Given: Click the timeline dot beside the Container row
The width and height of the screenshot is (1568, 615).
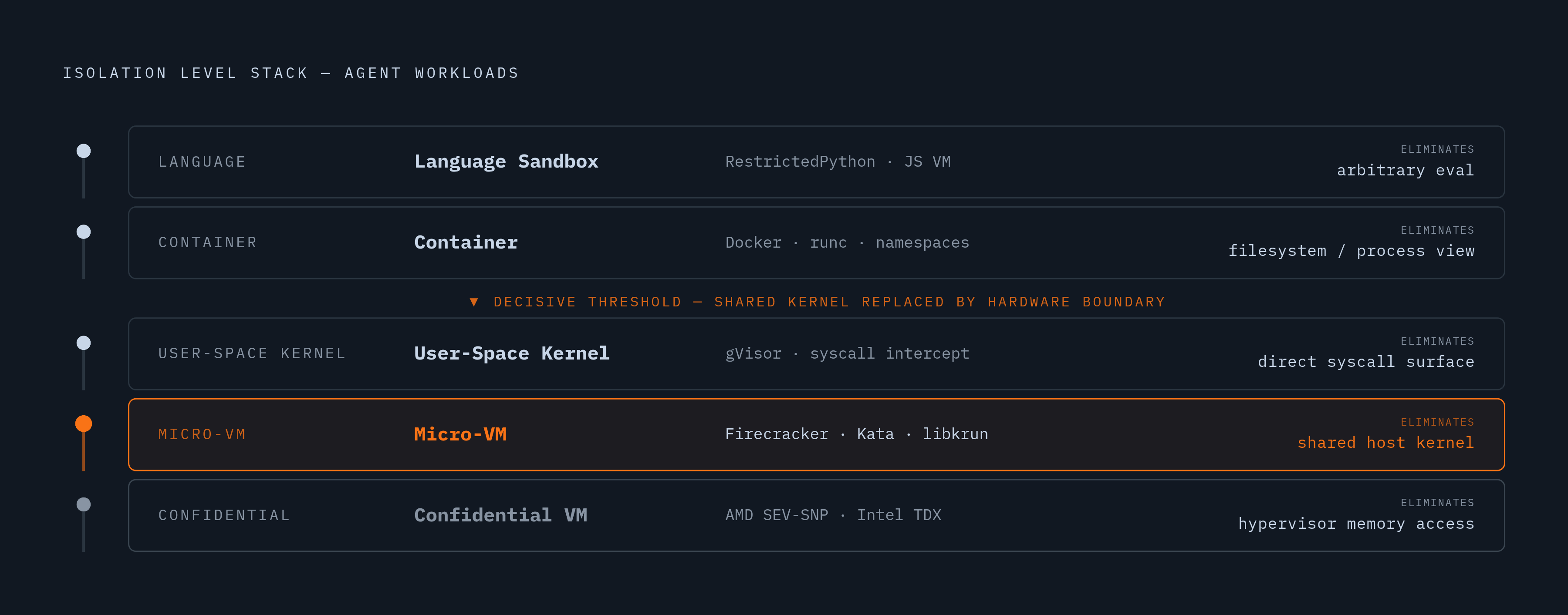Looking at the screenshot, I should [83, 232].
